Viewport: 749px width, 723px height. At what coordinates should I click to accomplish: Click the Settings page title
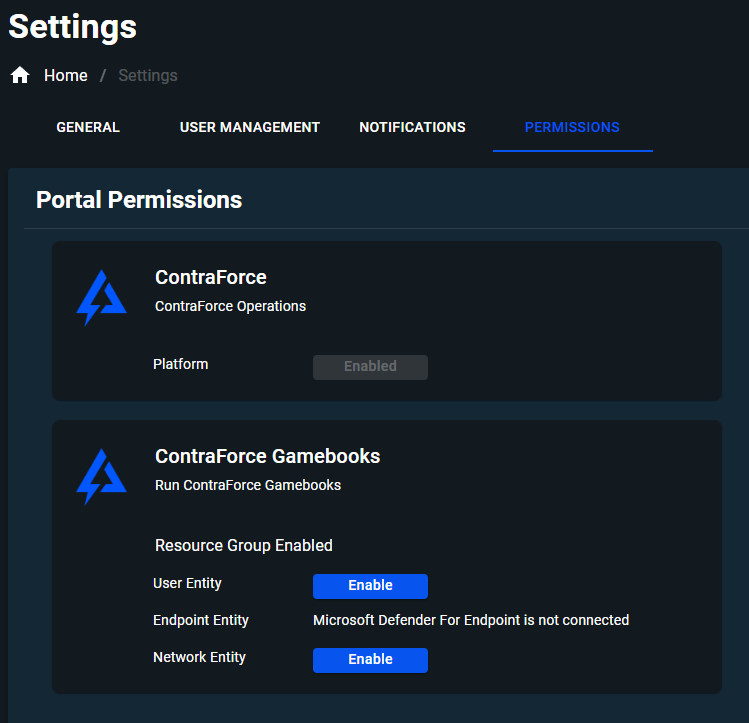73,27
